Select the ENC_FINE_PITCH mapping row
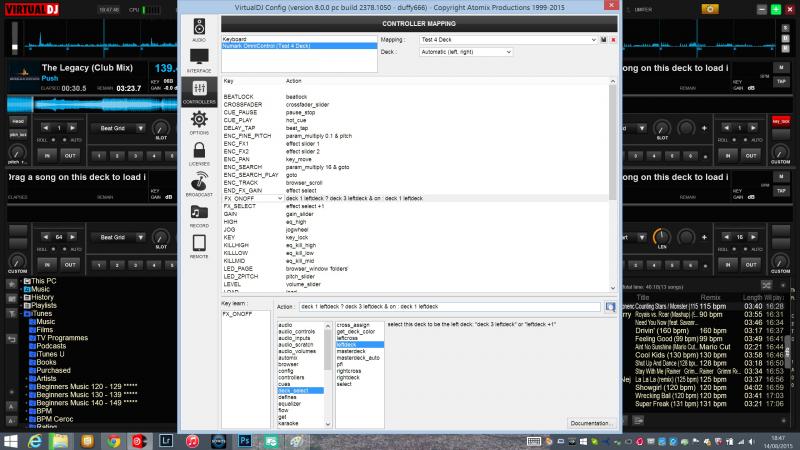This screenshot has height=450, width=800. (x=415, y=136)
